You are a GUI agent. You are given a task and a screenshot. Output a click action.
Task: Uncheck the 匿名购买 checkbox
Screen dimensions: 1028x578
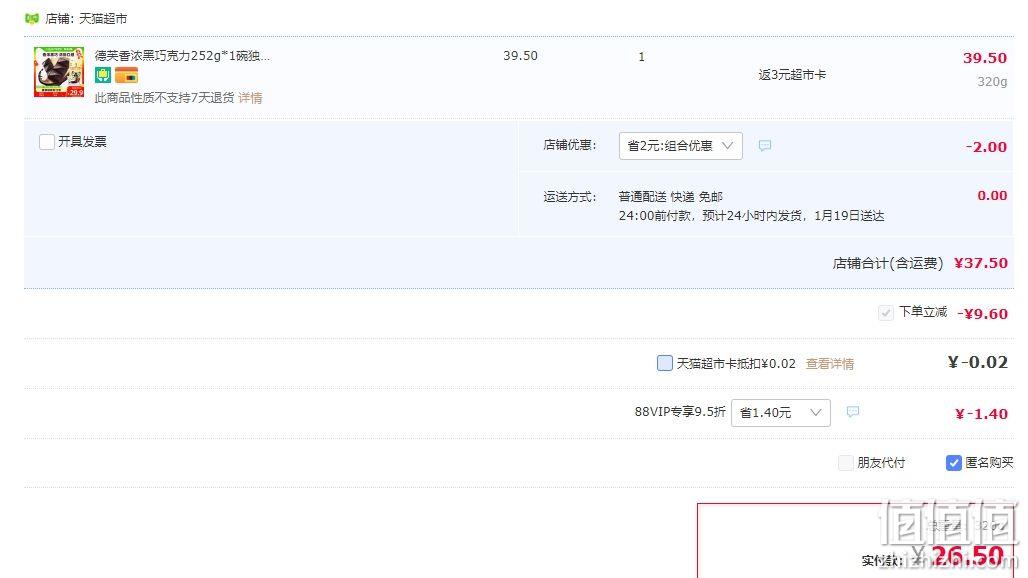[x=954, y=463]
